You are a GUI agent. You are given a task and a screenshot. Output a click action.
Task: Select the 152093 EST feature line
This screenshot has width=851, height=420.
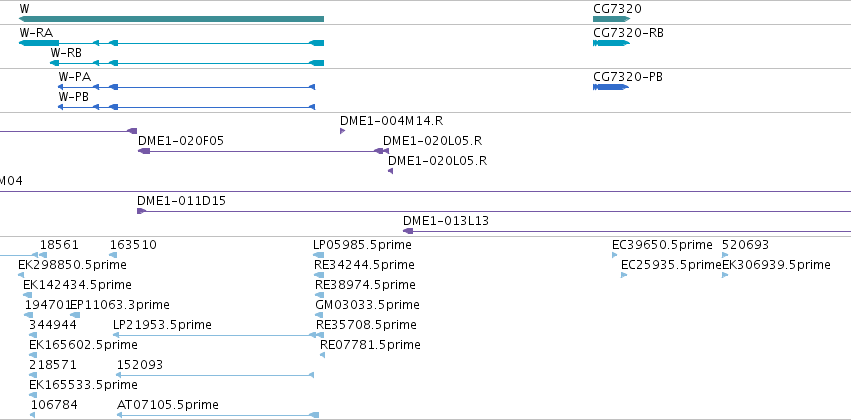[x=215, y=375]
